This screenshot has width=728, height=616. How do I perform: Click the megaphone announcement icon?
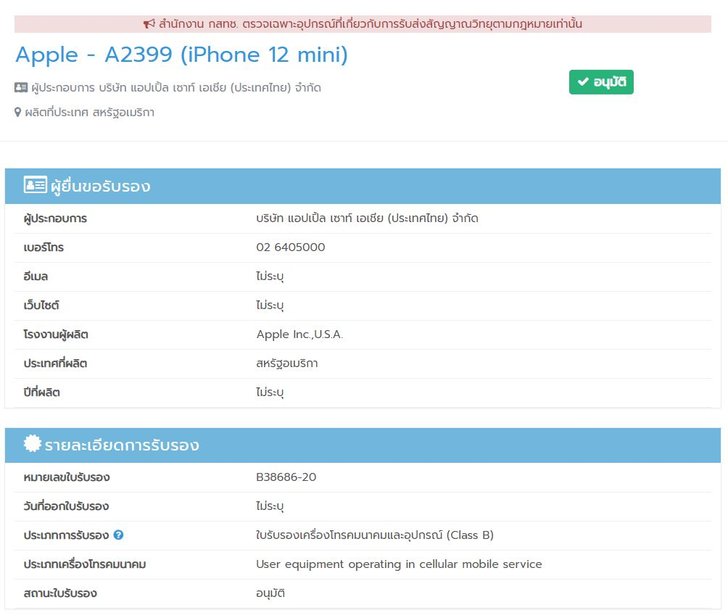pyautogui.click(x=149, y=24)
